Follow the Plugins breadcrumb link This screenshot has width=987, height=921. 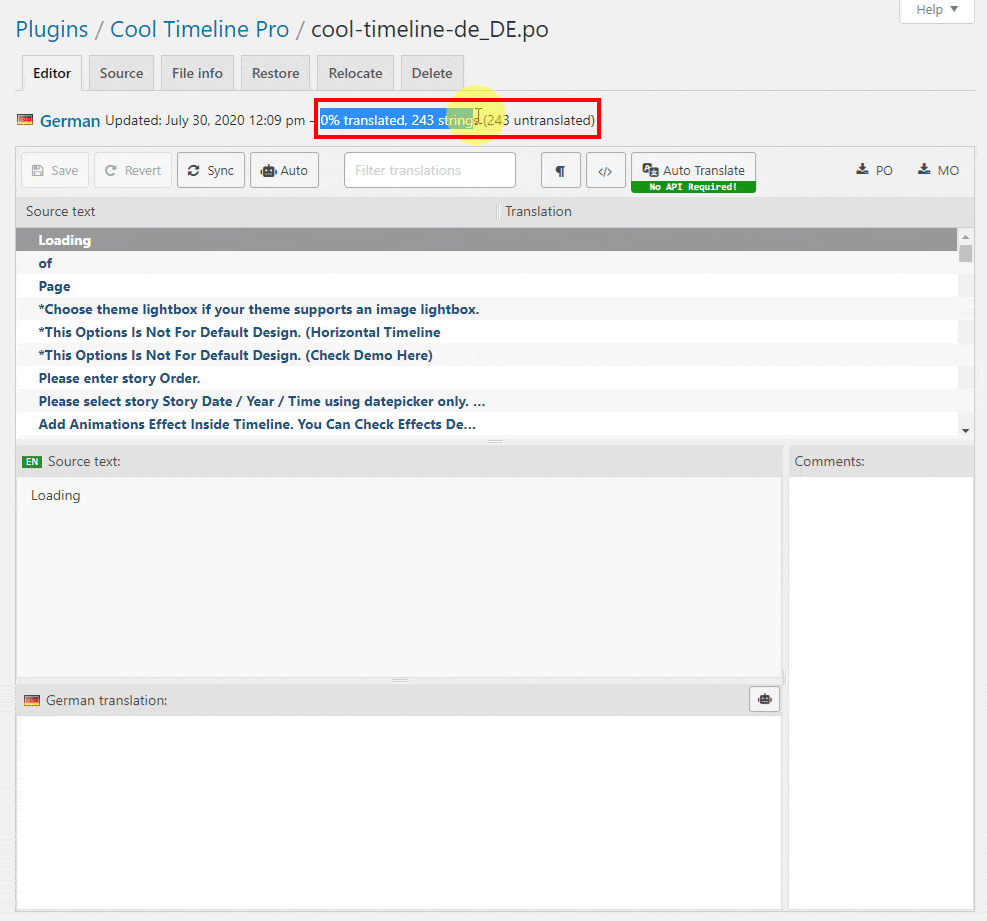tap(52, 30)
